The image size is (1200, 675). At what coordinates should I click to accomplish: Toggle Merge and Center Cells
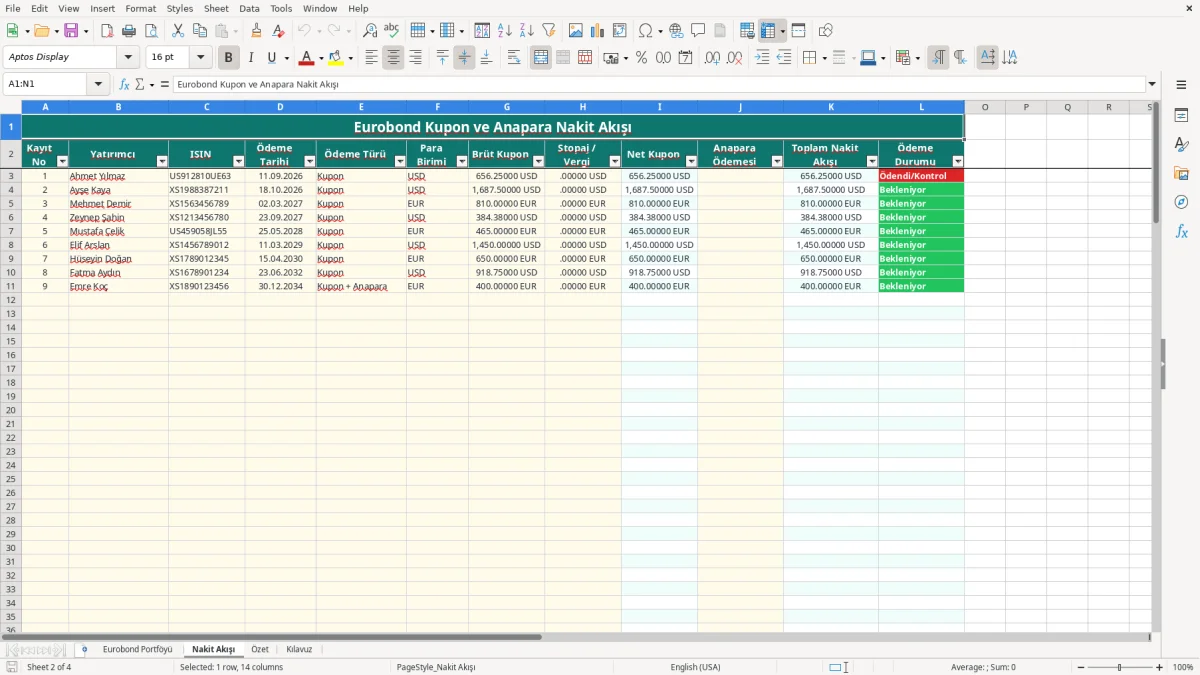click(541, 58)
